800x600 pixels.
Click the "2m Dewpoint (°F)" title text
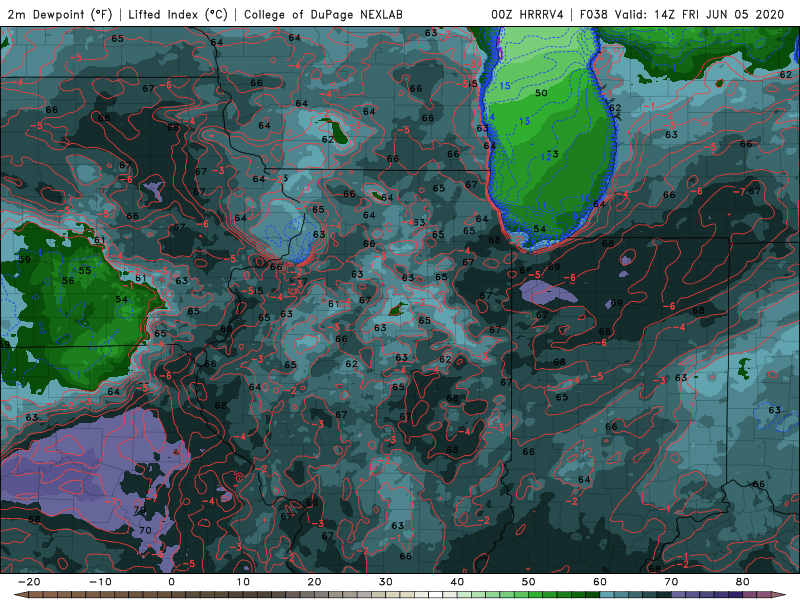point(60,14)
